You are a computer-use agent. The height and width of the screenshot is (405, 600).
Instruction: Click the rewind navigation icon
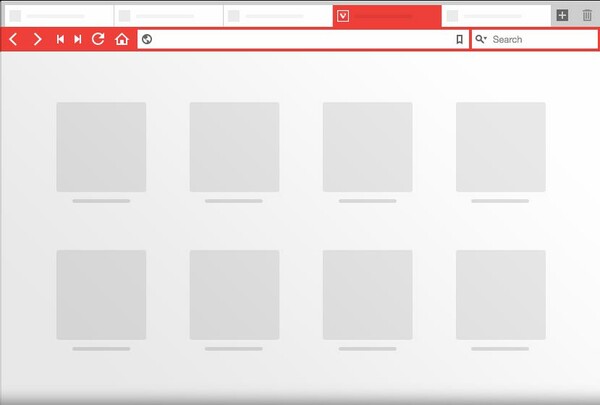click(x=60, y=39)
